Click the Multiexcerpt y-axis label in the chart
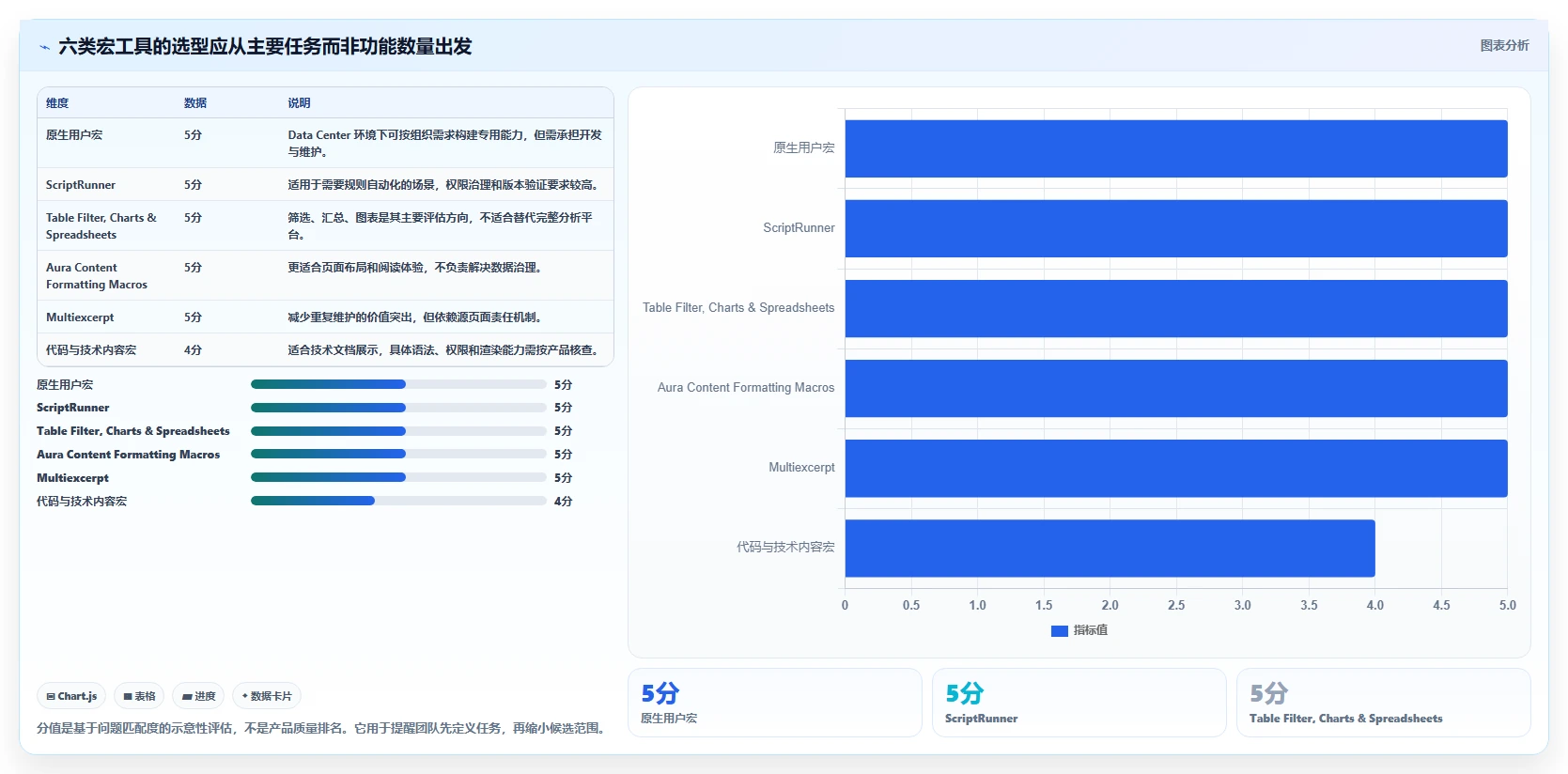Screen dimensions: 1568x774 pyautogui.click(x=801, y=468)
